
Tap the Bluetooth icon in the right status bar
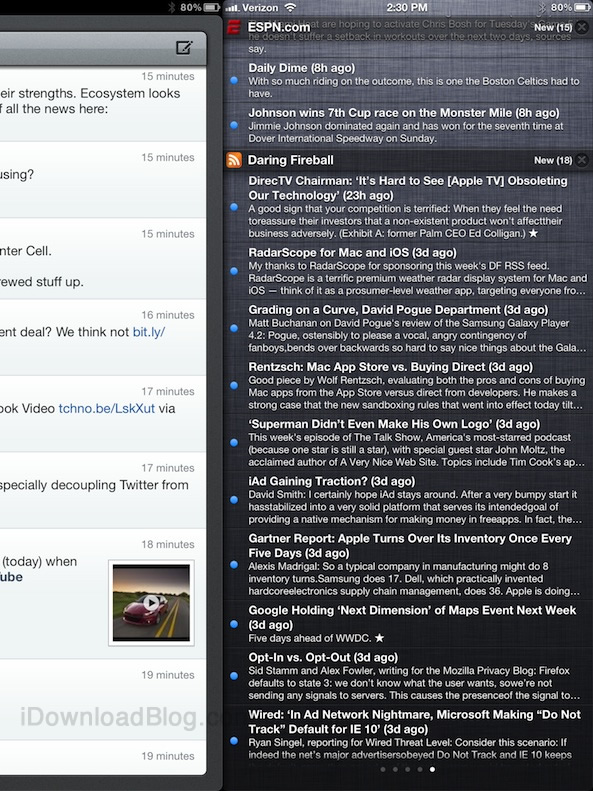543,8
